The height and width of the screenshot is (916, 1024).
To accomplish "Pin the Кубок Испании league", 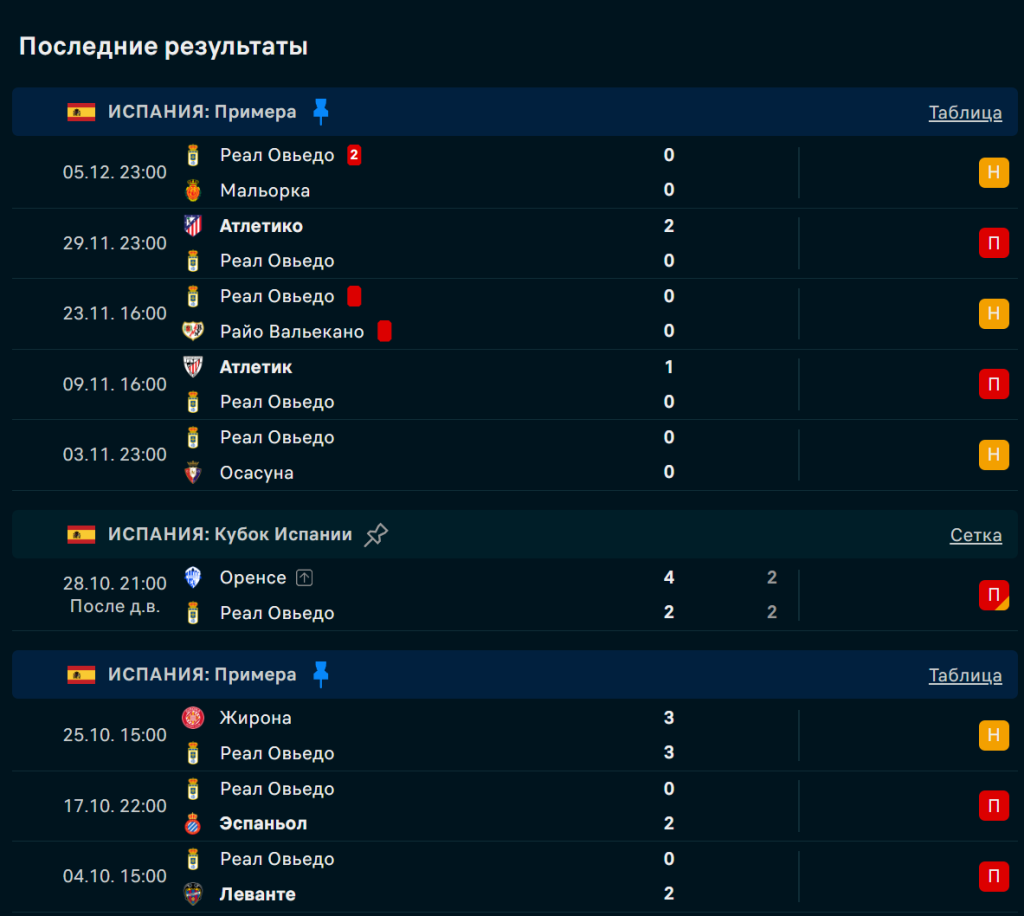I will tap(375, 535).
